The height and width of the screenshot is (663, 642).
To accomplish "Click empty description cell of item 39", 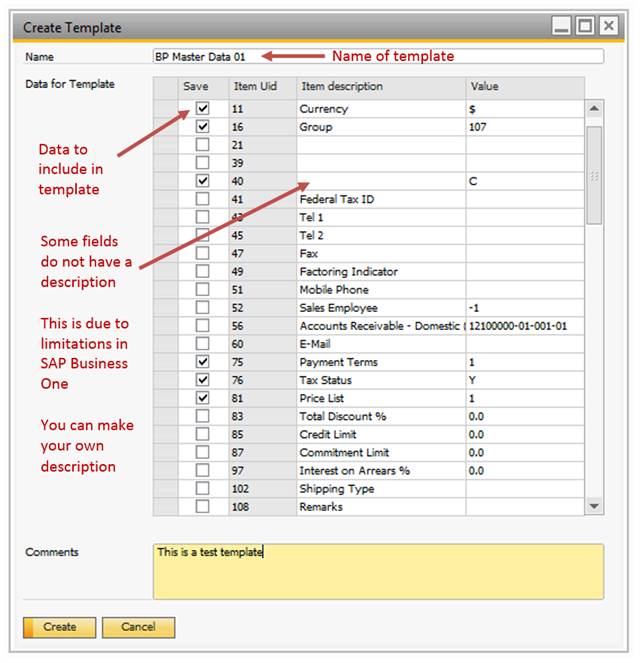I will point(381,163).
